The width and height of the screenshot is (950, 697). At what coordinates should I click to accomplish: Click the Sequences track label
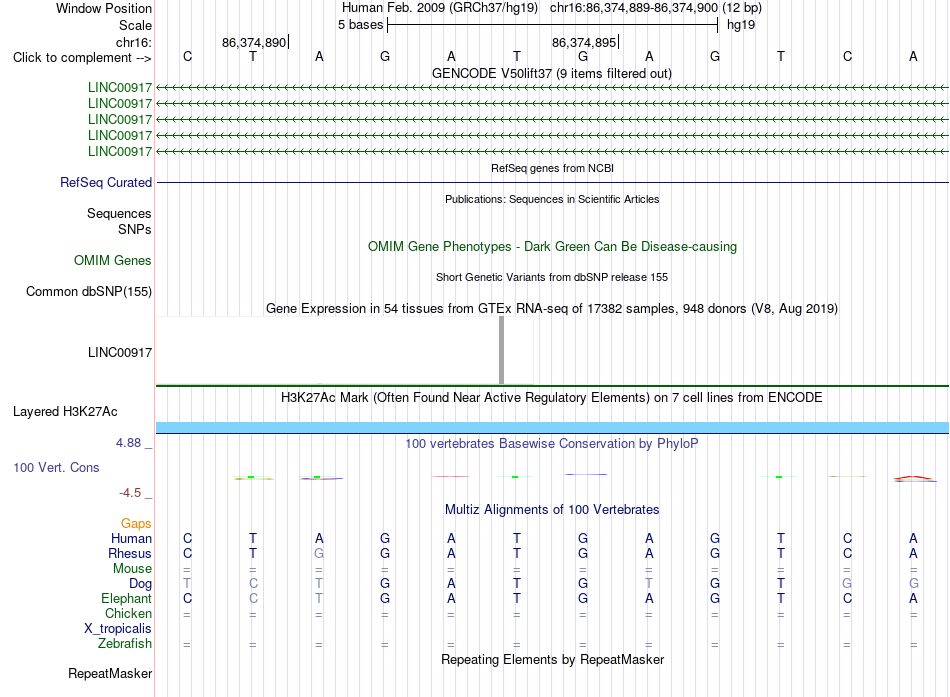(x=119, y=213)
